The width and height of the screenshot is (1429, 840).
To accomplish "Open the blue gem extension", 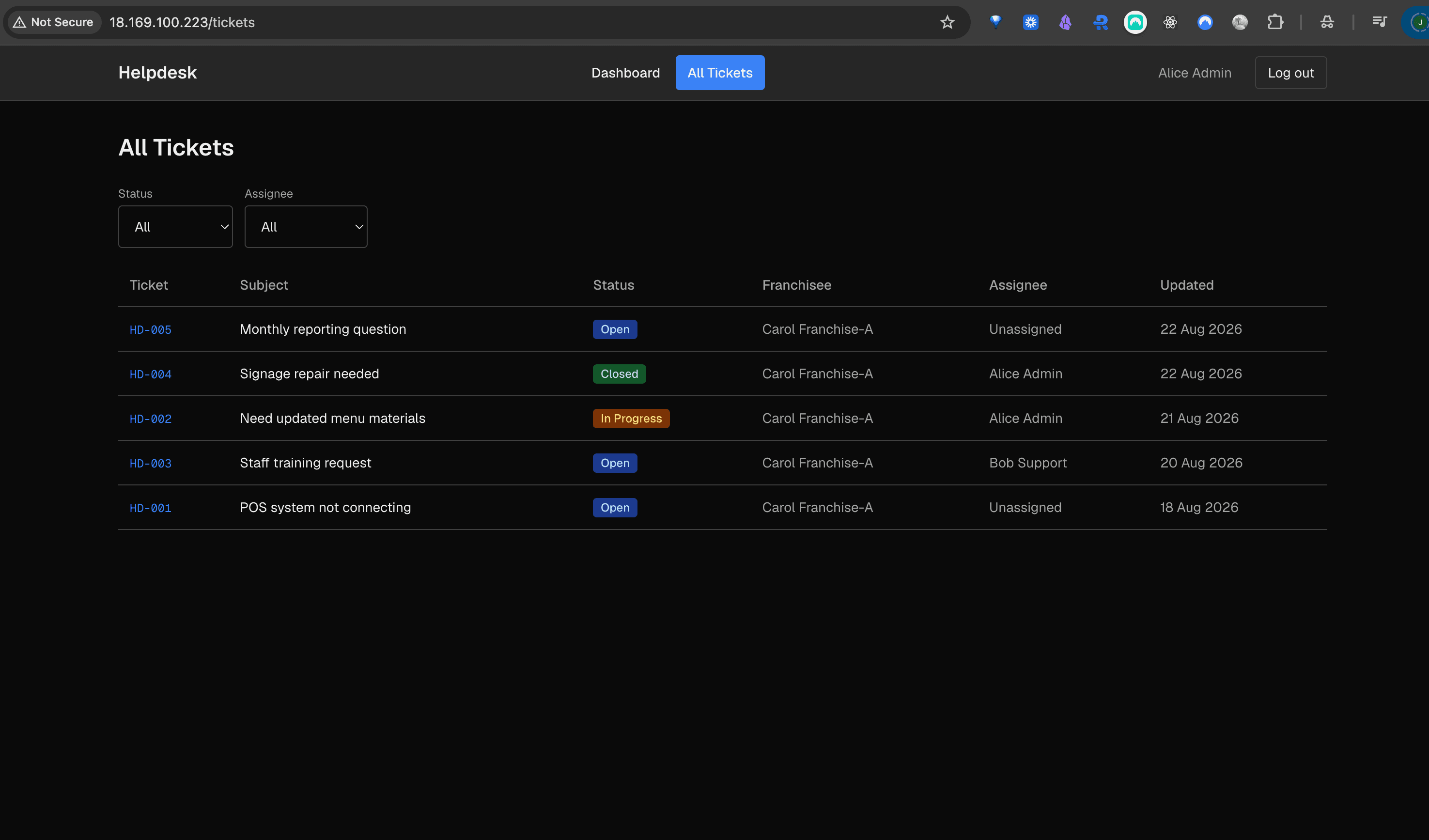I will point(995,22).
